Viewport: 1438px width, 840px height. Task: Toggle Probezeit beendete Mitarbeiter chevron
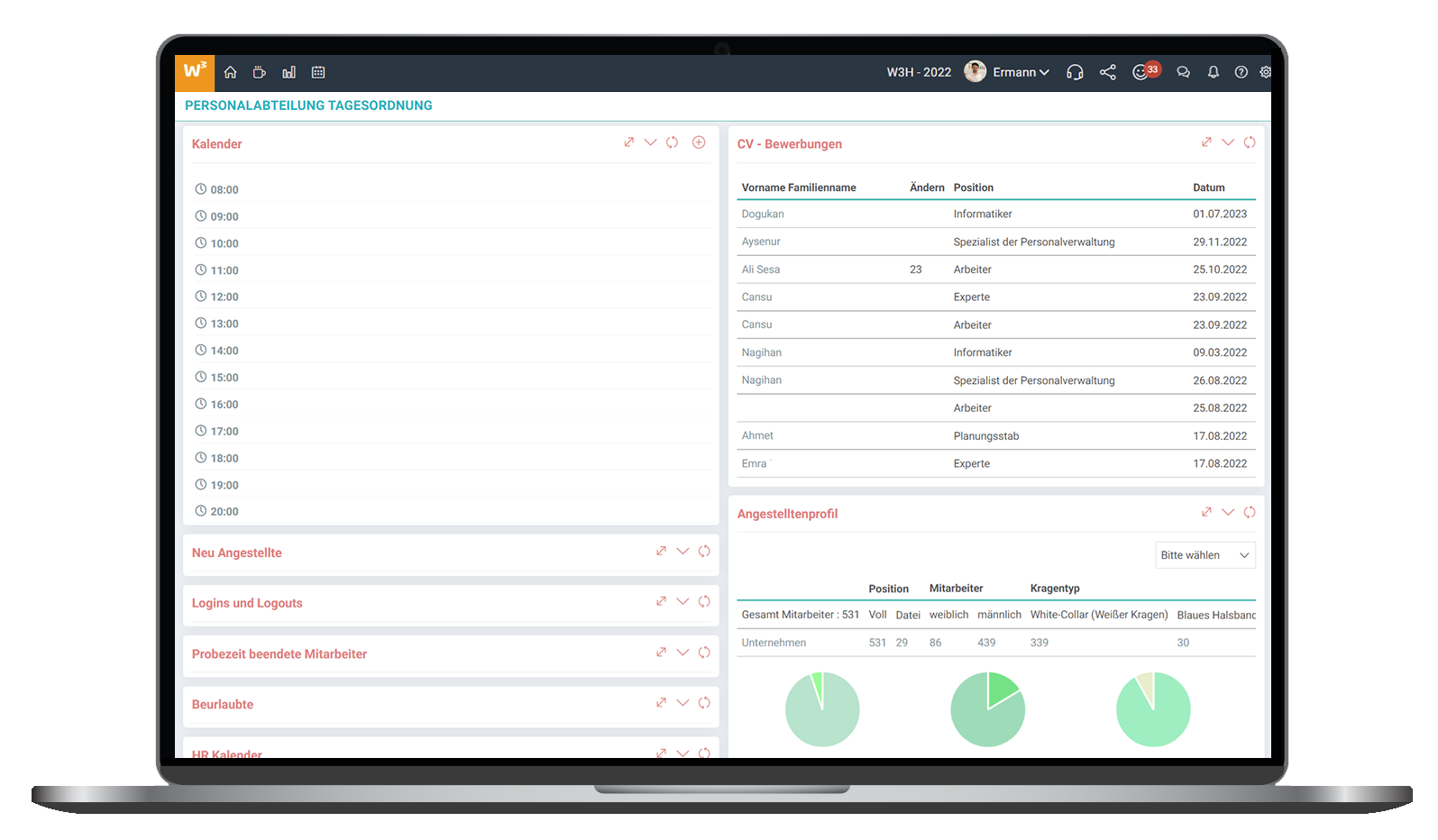coord(682,652)
